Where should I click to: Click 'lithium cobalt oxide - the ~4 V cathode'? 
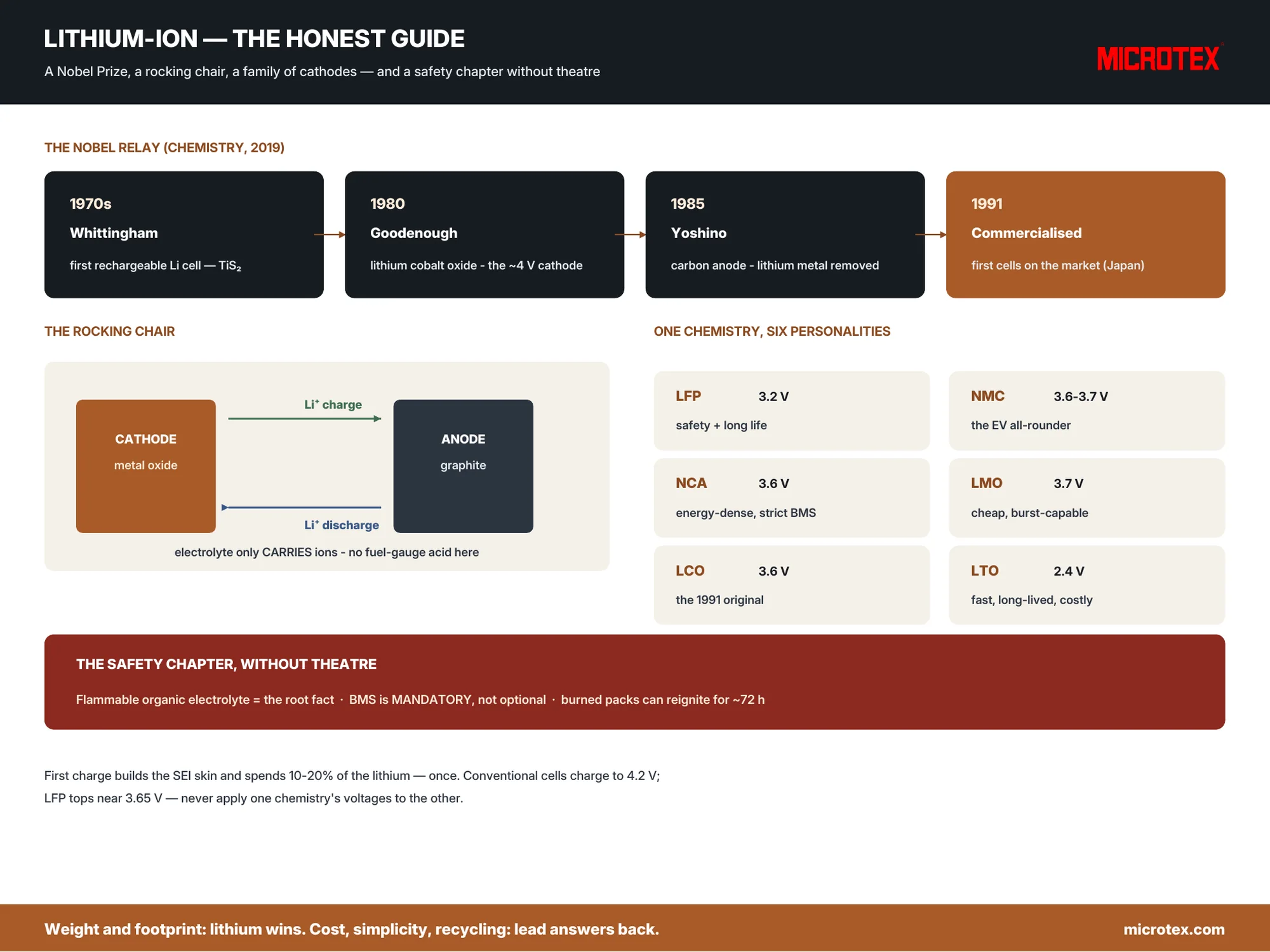[476, 265]
